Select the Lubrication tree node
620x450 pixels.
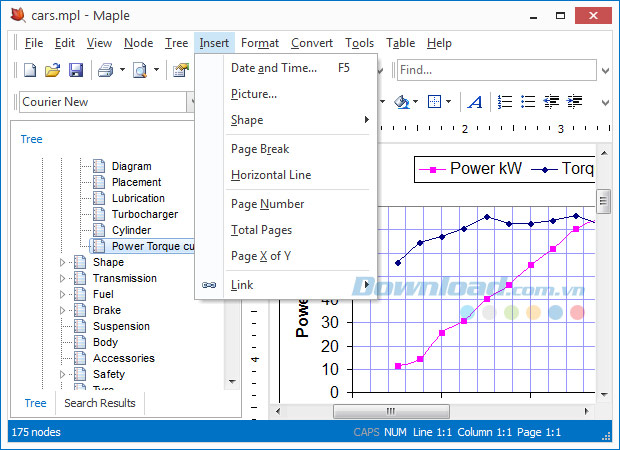(138, 198)
